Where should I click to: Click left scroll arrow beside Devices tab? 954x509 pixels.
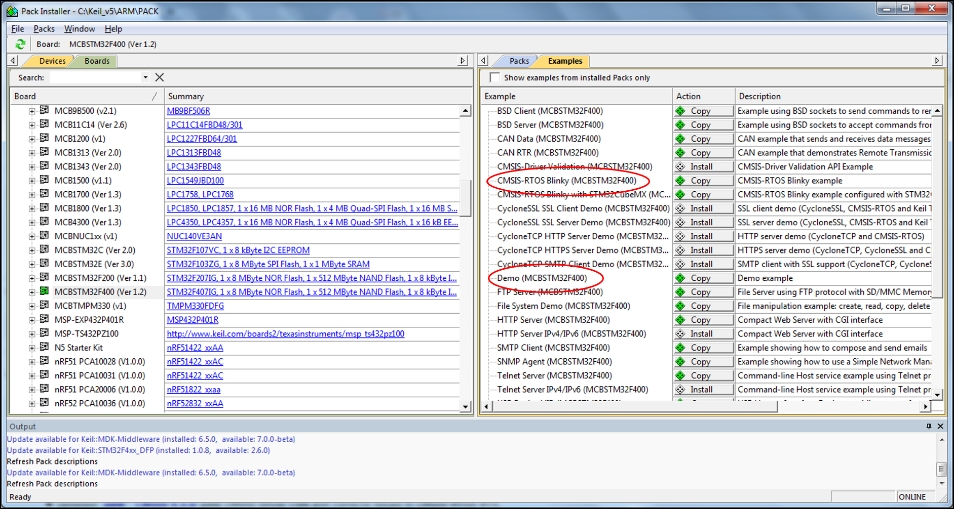[16, 61]
